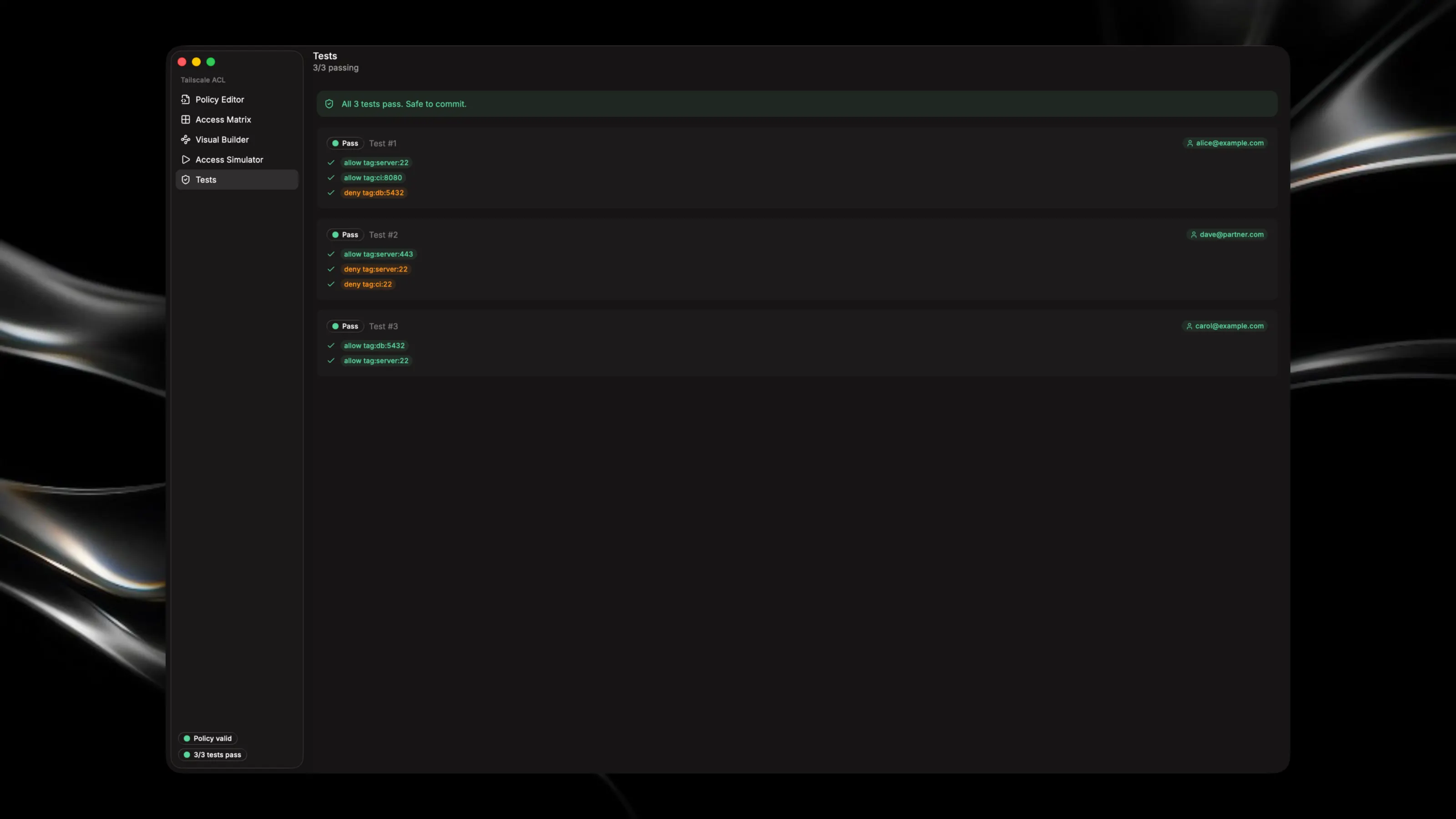Select the Pass badge of Test #2
This screenshot has width=1456, height=819.
tap(345, 235)
